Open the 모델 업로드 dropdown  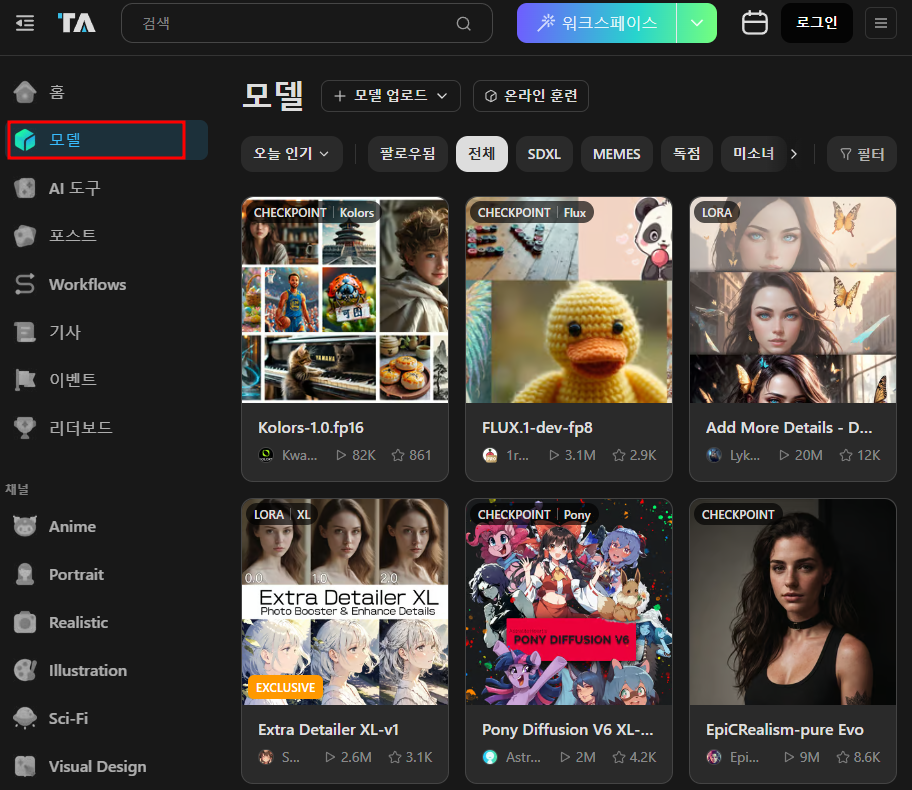click(x=391, y=96)
